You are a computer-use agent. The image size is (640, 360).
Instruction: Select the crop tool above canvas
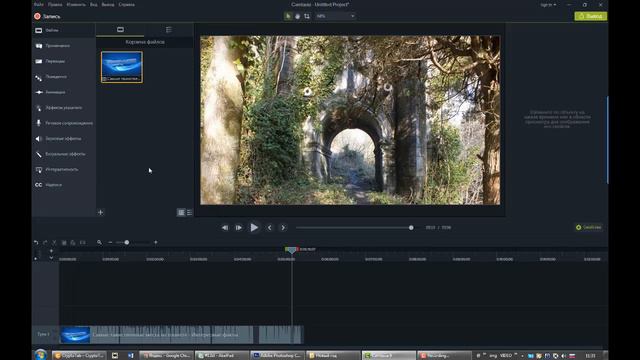pos(307,16)
